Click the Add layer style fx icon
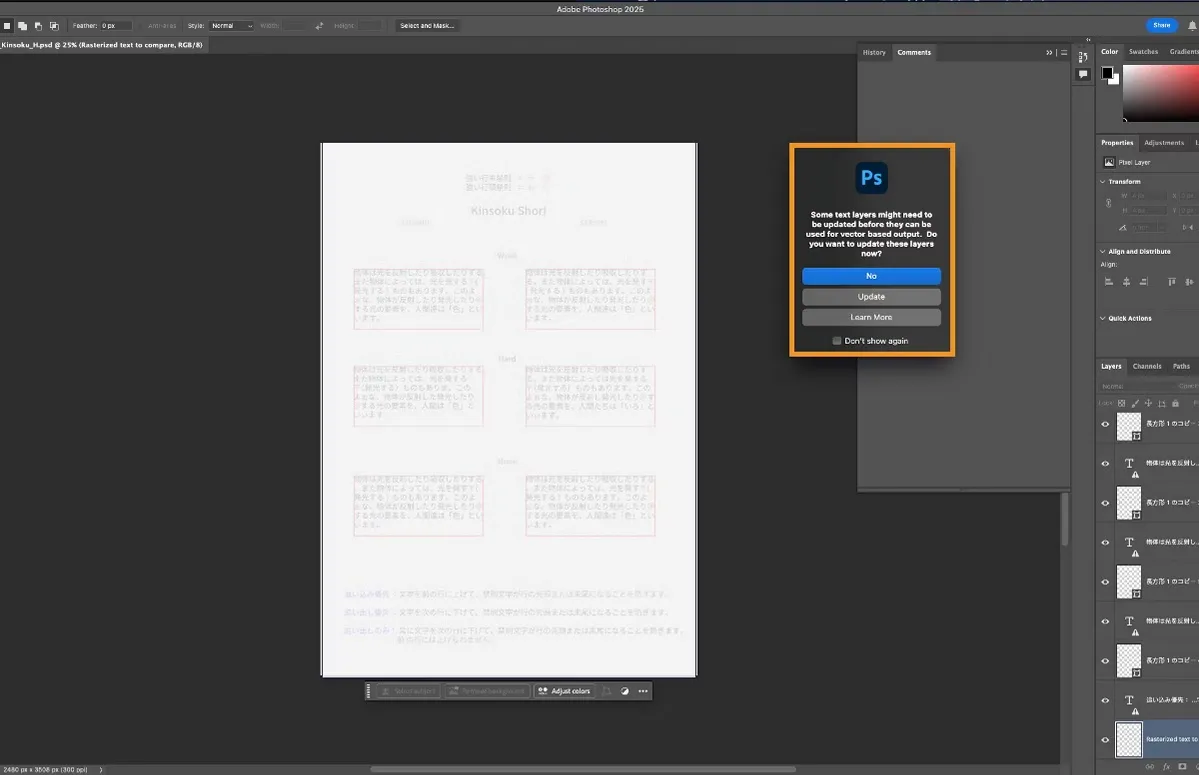The width and height of the screenshot is (1199, 775). click(x=1166, y=766)
